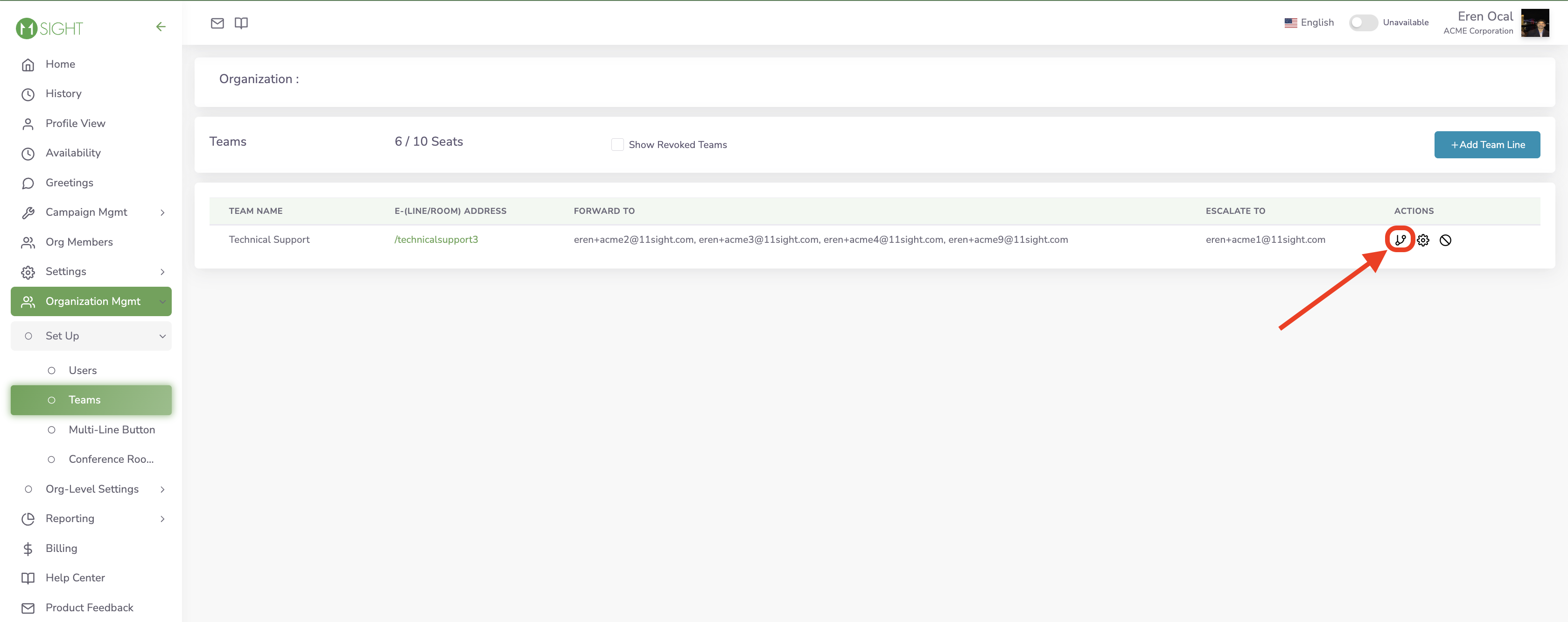Click the E-(LINE/ROOM) ADDRESS column header
This screenshot has width=1568, height=622.
(x=450, y=211)
